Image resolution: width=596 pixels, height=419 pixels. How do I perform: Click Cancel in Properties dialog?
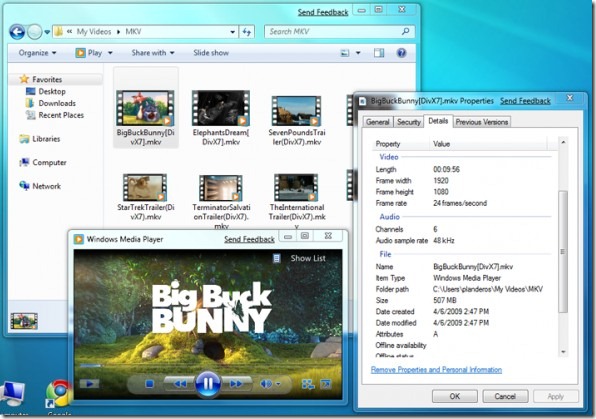click(505, 396)
